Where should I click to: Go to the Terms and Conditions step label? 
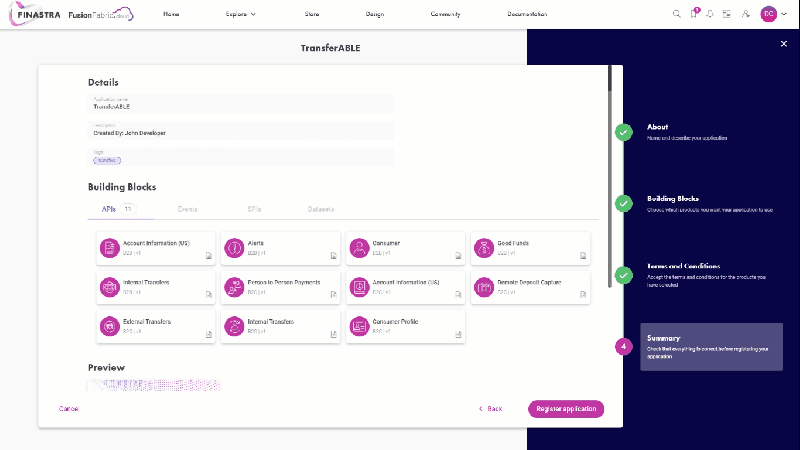tap(683, 266)
